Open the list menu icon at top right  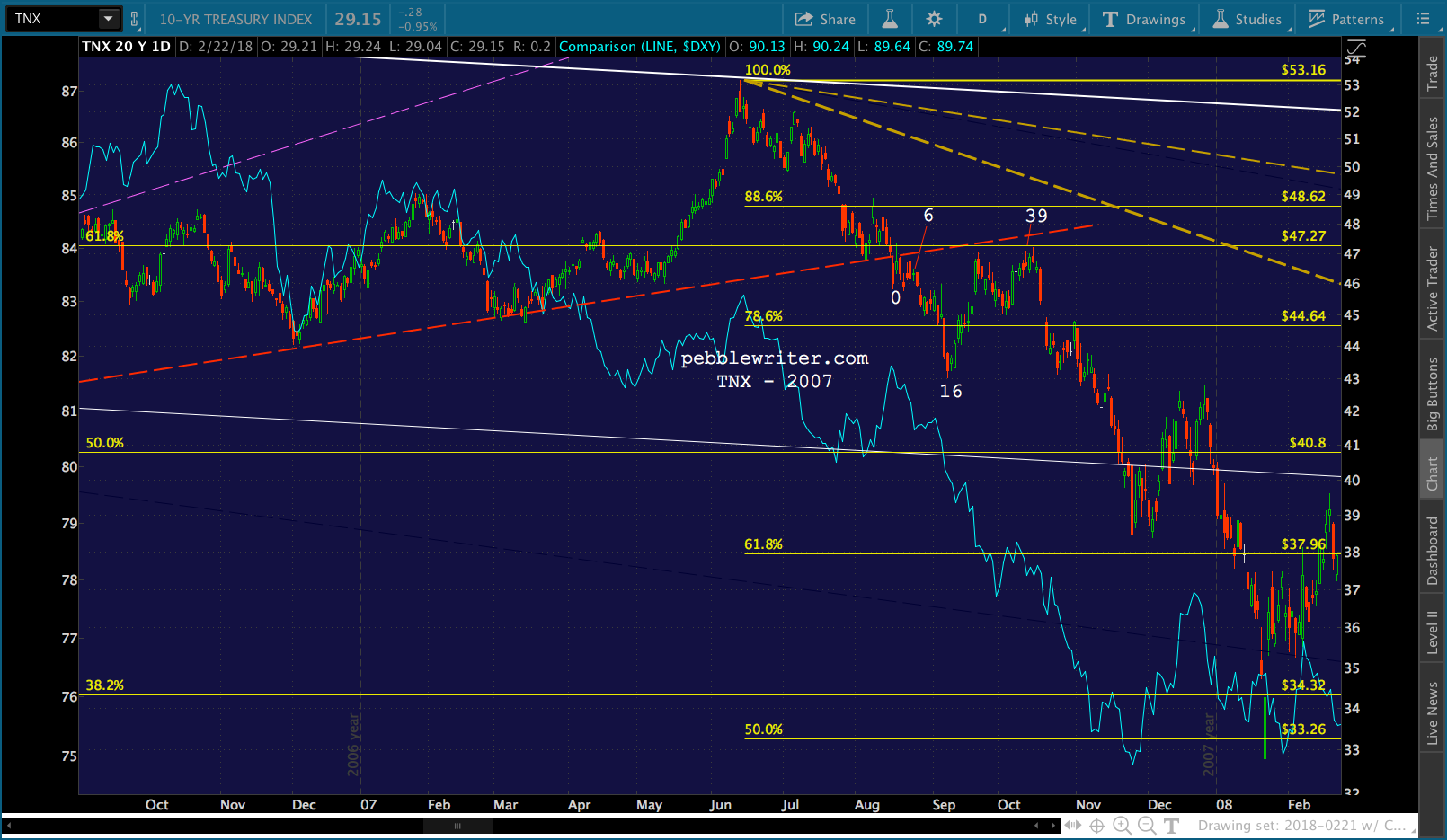pos(1423,19)
